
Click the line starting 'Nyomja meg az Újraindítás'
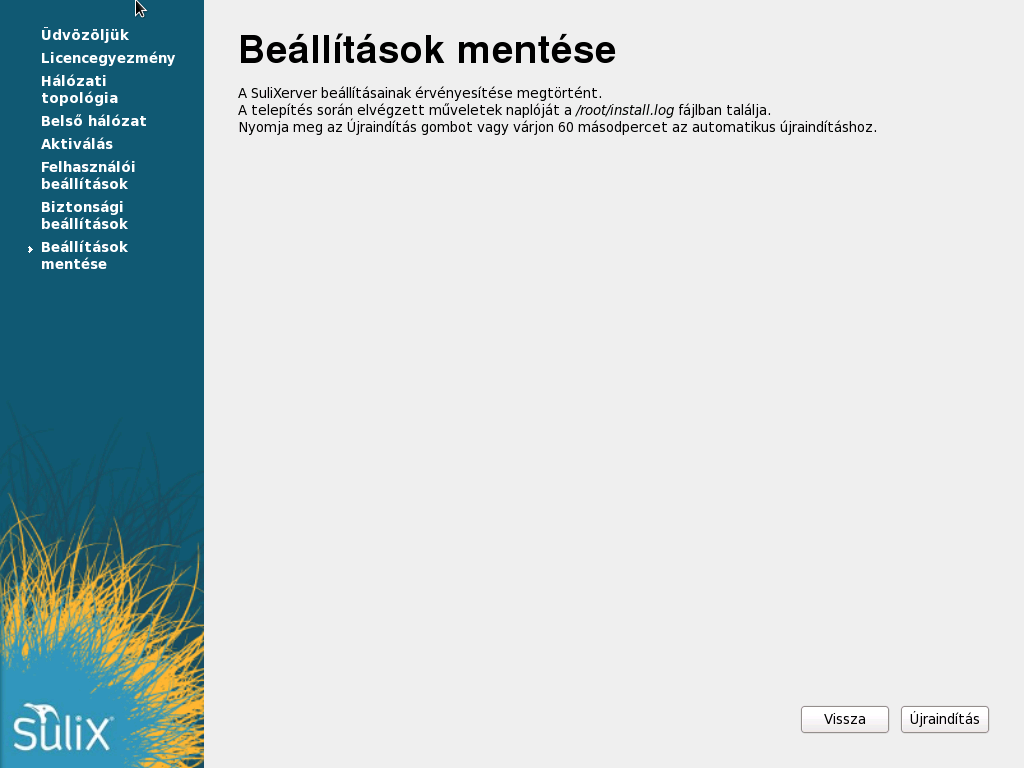[x=558, y=127]
